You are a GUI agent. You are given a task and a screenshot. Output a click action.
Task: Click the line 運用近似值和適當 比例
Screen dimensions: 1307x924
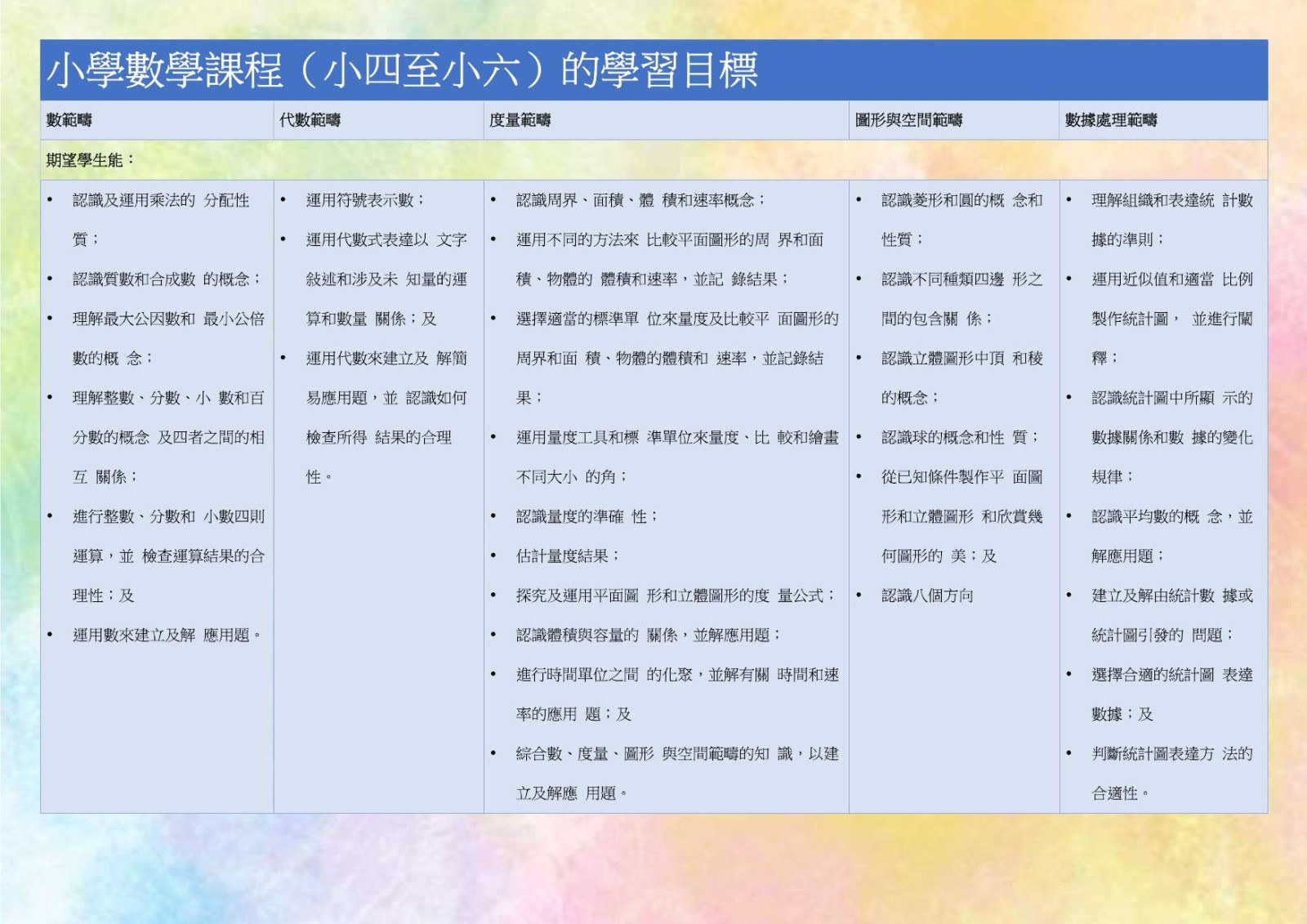1172,279
